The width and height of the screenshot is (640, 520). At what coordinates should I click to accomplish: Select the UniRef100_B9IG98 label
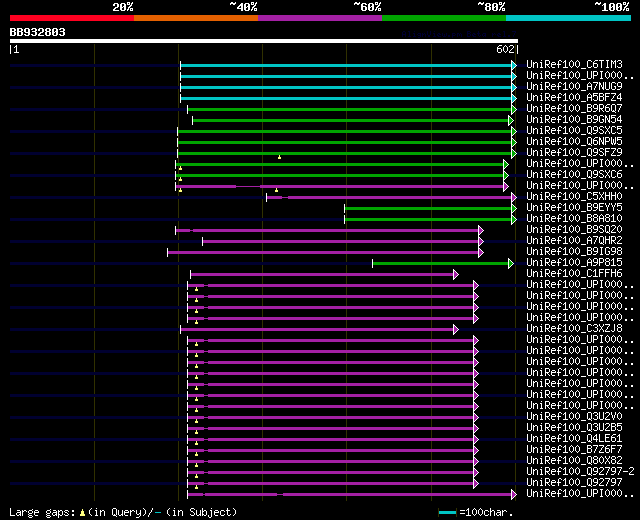point(574,252)
